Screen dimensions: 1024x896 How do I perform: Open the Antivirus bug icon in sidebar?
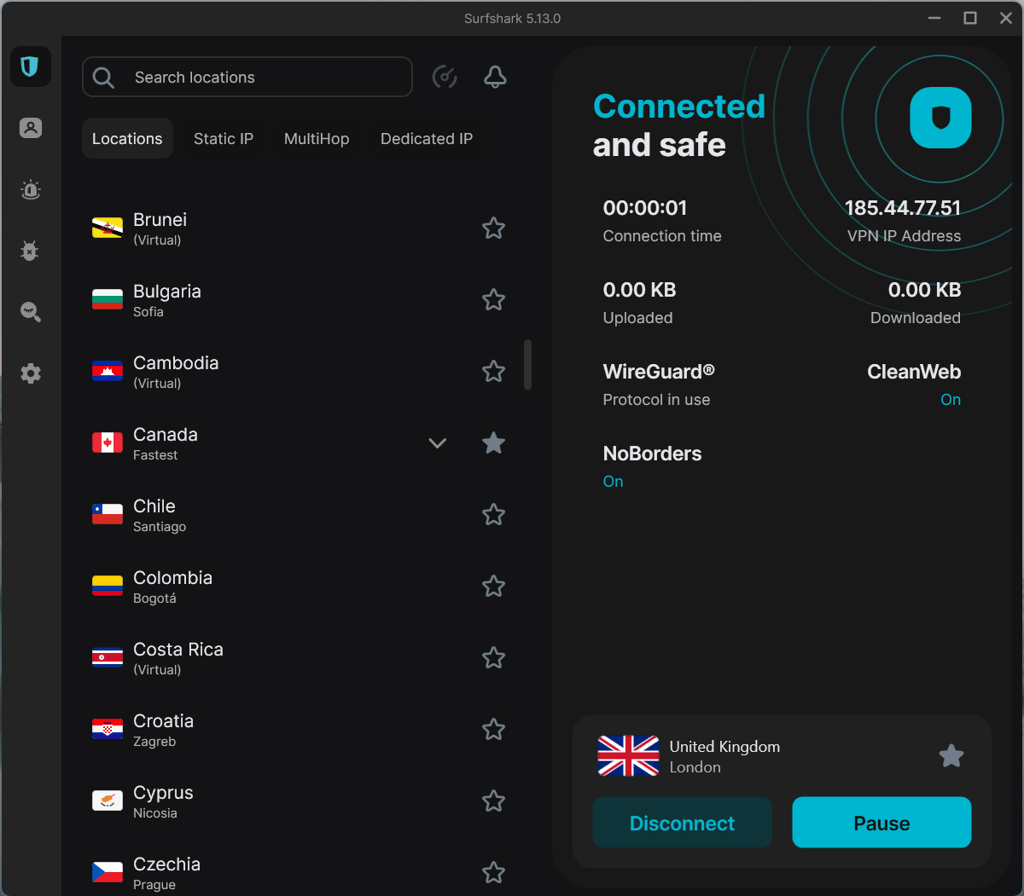point(30,251)
